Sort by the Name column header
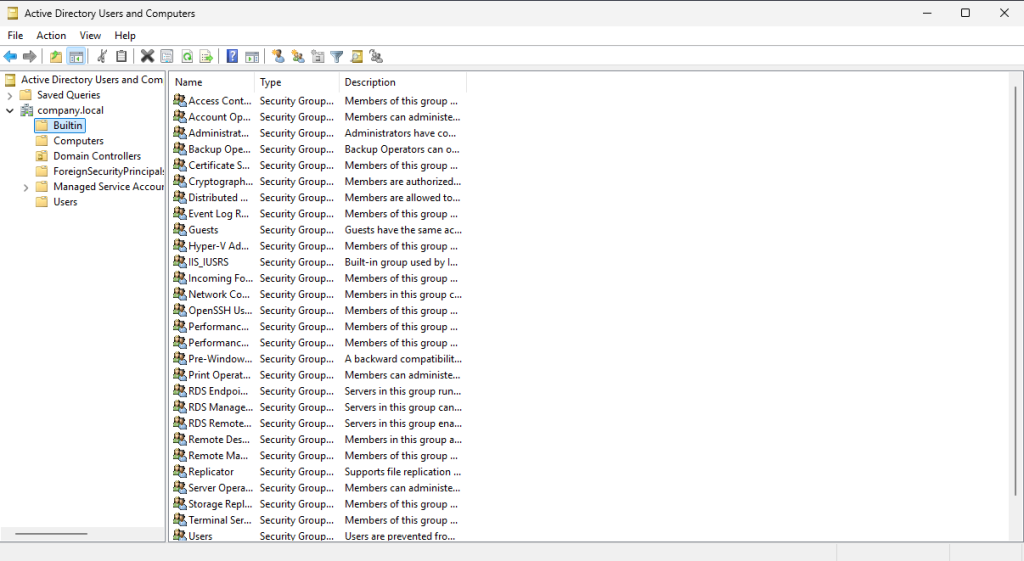This screenshot has width=1024, height=561. [212, 82]
